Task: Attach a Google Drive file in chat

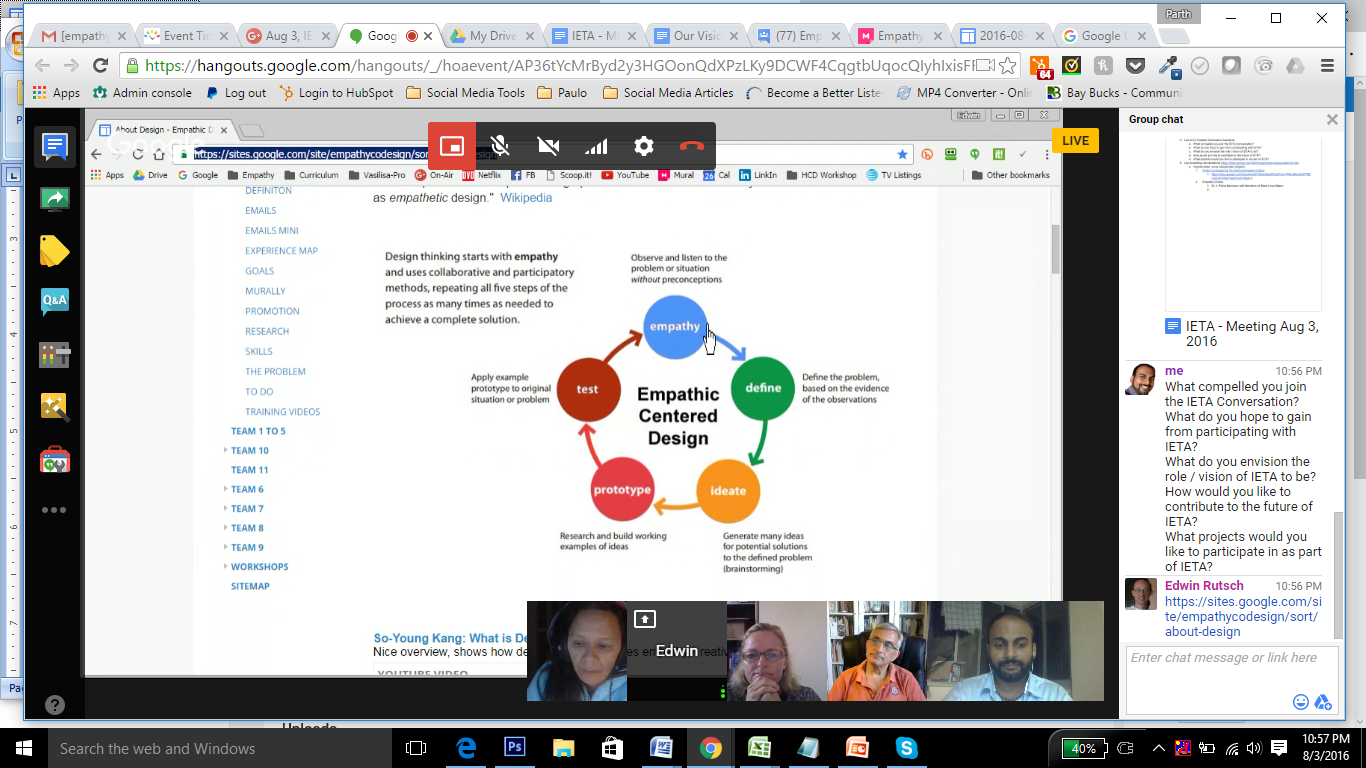Action: click(1322, 702)
